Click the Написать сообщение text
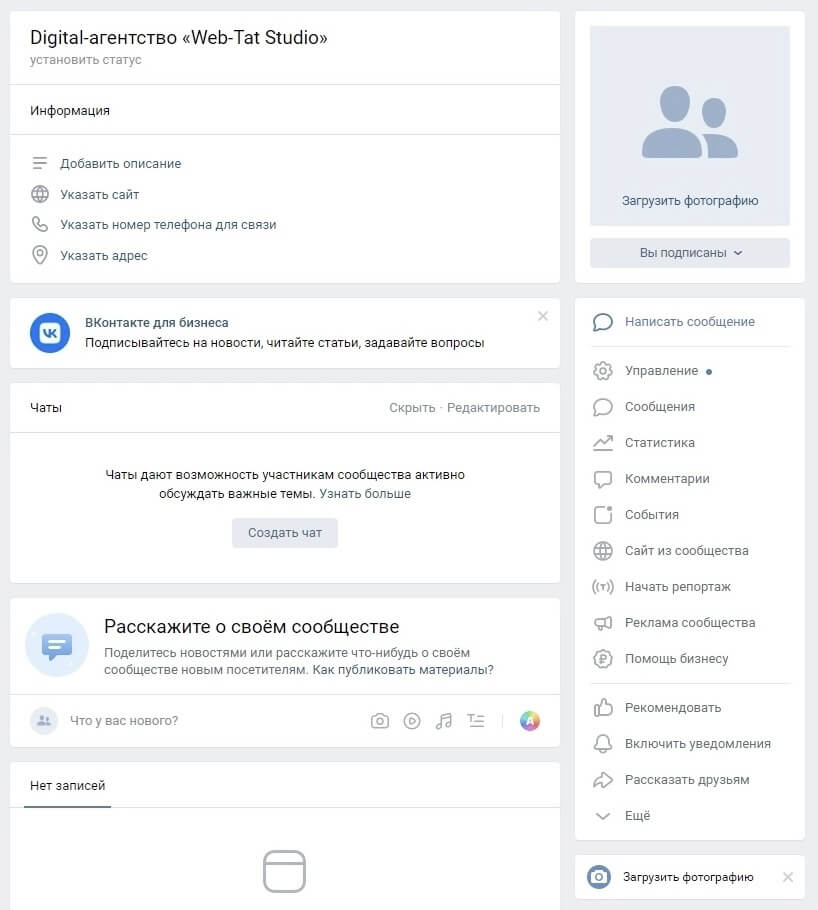818x910 pixels. click(x=690, y=322)
